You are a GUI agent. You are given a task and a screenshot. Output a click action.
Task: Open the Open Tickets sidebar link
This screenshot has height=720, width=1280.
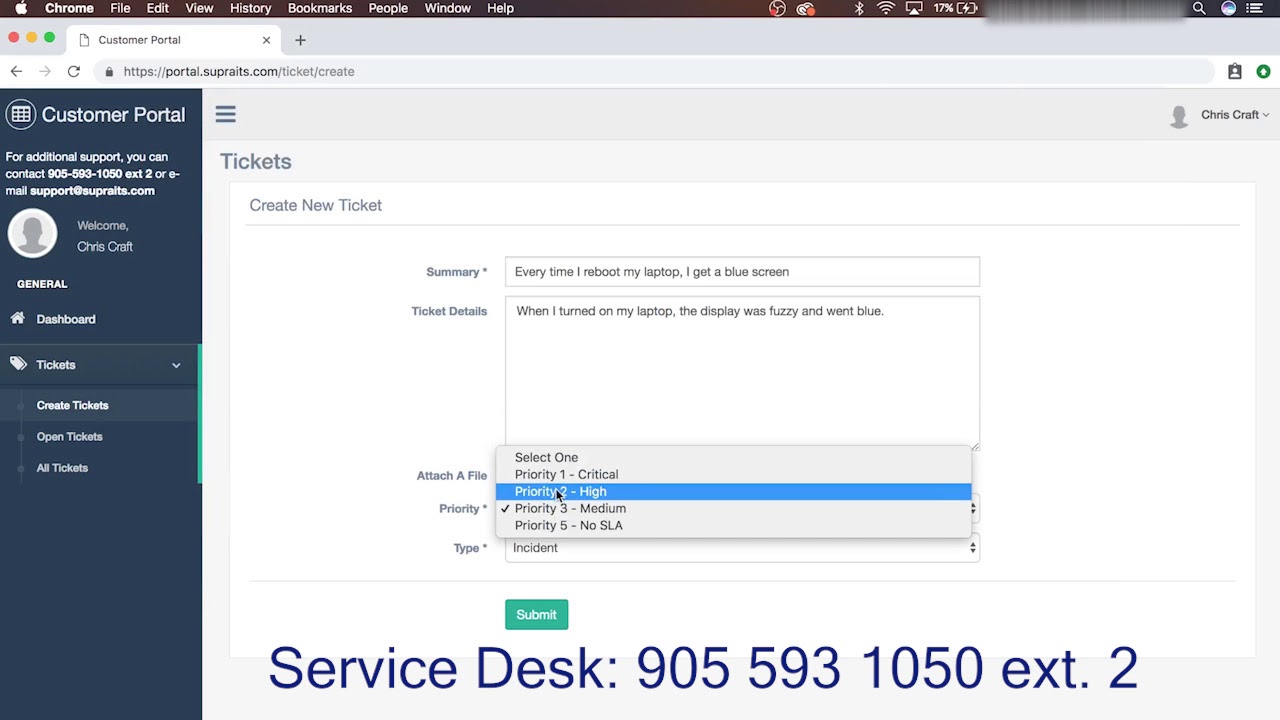pyautogui.click(x=69, y=436)
